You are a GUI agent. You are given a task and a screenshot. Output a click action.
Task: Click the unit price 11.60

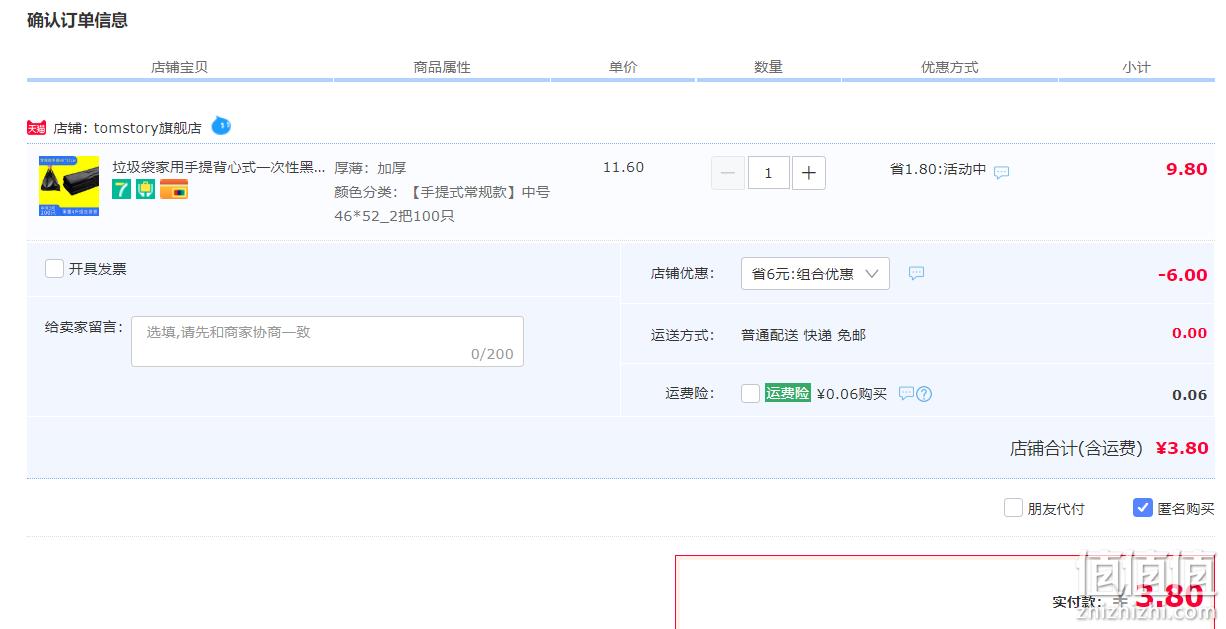coord(623,167)
